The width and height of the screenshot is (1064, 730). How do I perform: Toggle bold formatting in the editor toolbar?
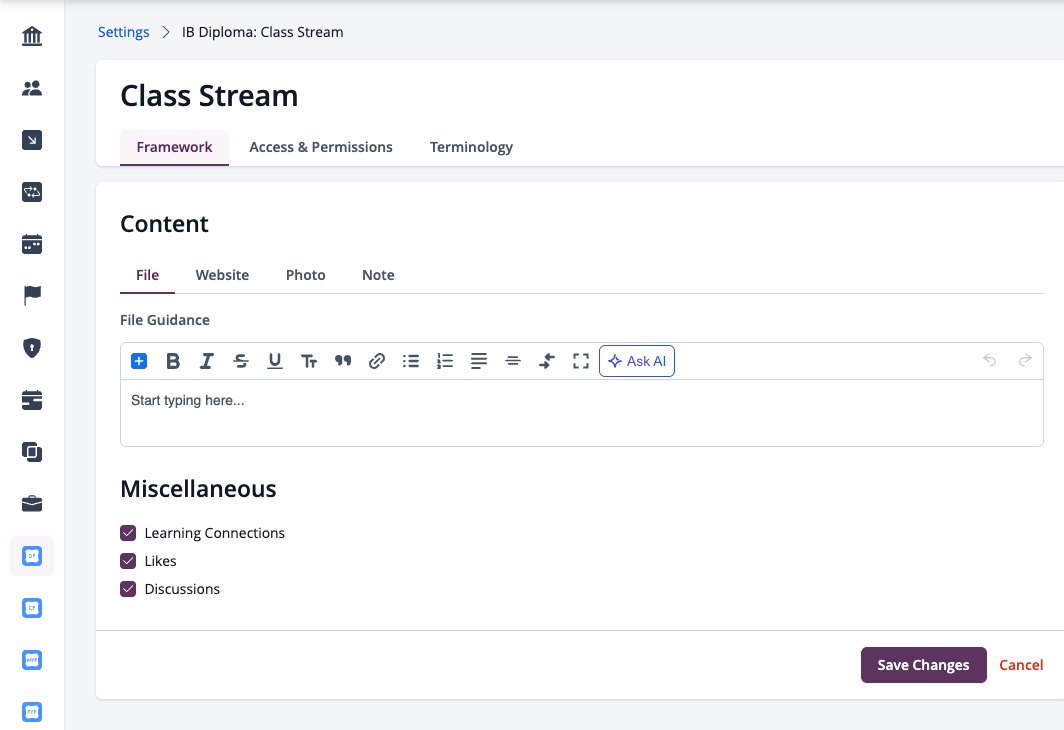[x=173, y=361]
